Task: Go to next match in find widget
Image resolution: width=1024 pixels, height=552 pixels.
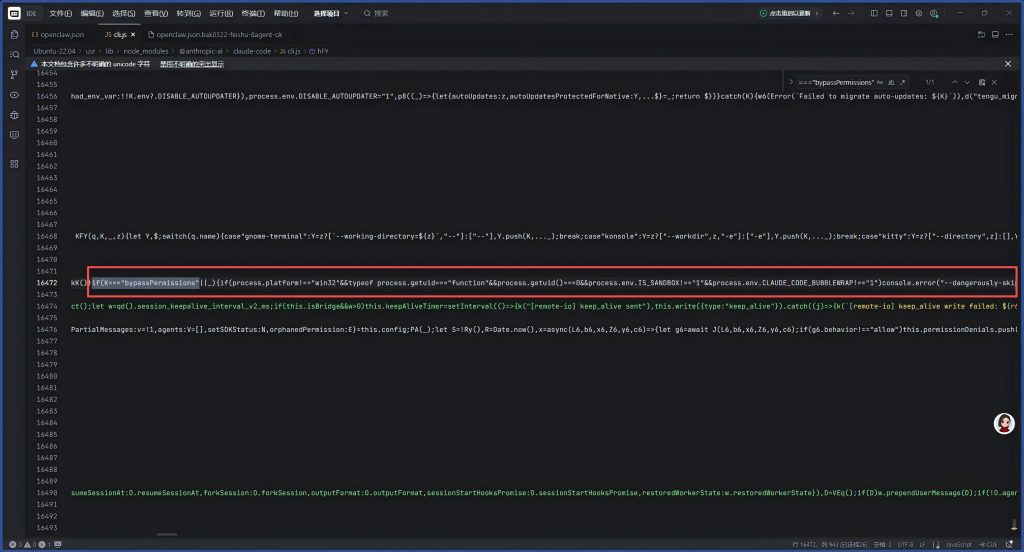Action: (x=967, y=81)
